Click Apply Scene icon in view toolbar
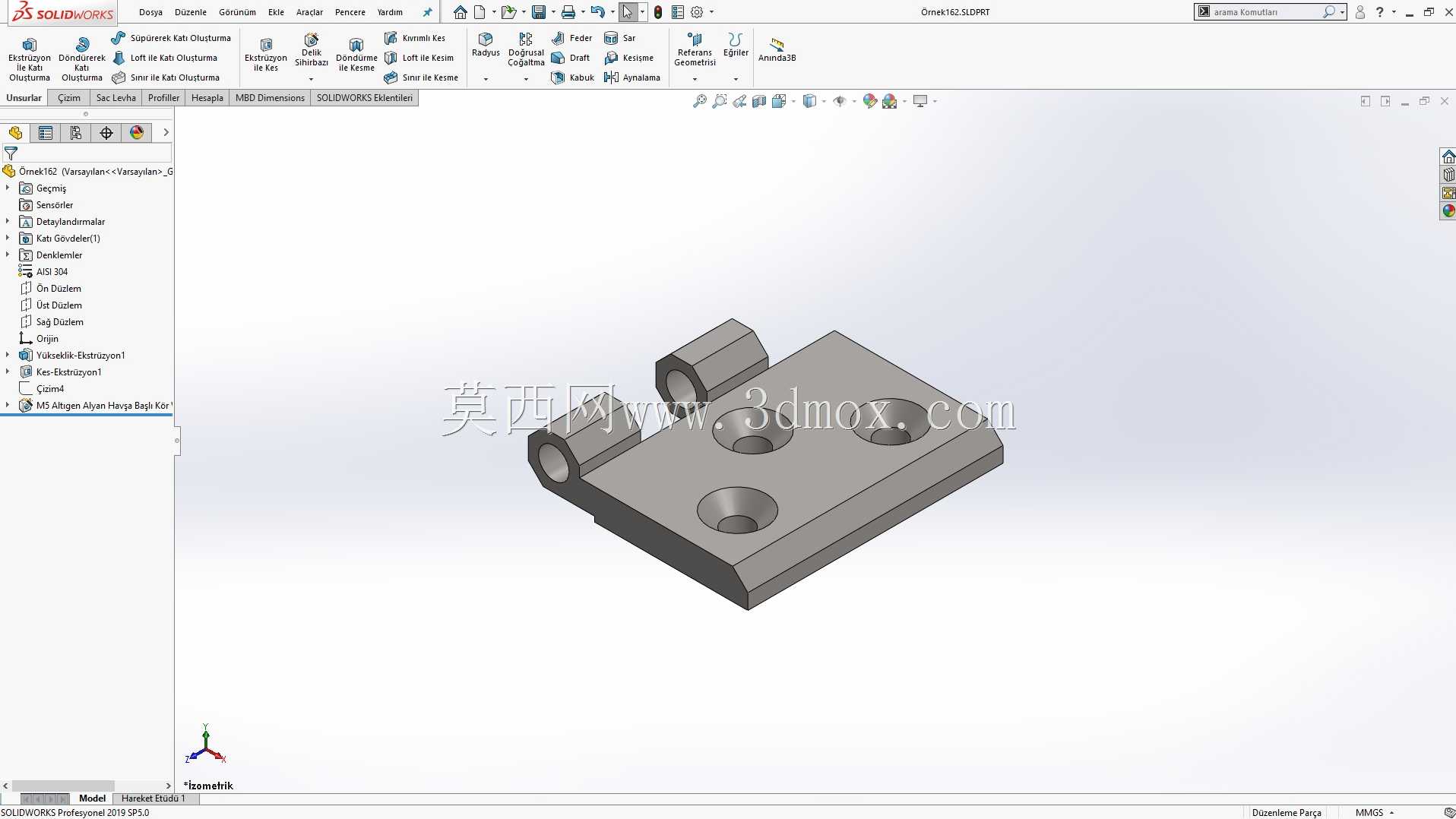Image resolution: width=1456 pixels, height=819 pixels. 890,101
